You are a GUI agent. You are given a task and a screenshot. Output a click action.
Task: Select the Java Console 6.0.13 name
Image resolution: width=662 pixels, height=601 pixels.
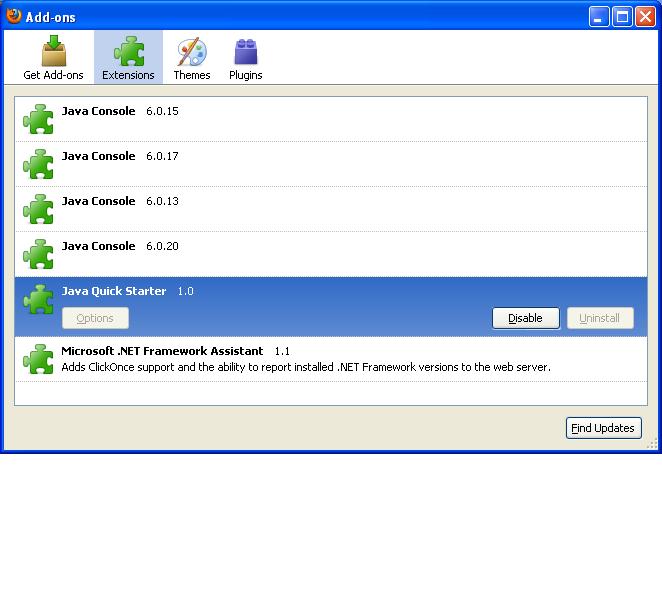pyautogui.click(x=98, y=201)
